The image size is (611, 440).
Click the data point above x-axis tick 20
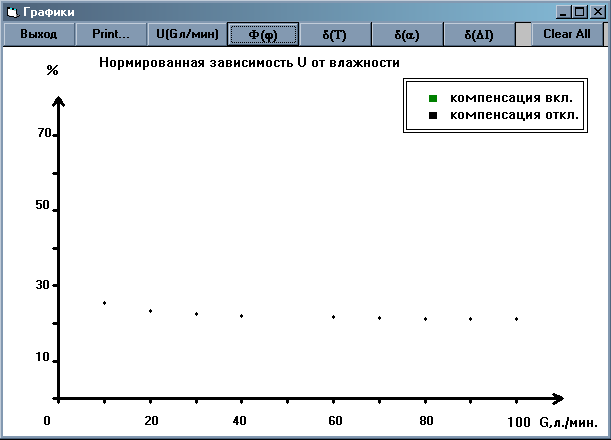150,311
